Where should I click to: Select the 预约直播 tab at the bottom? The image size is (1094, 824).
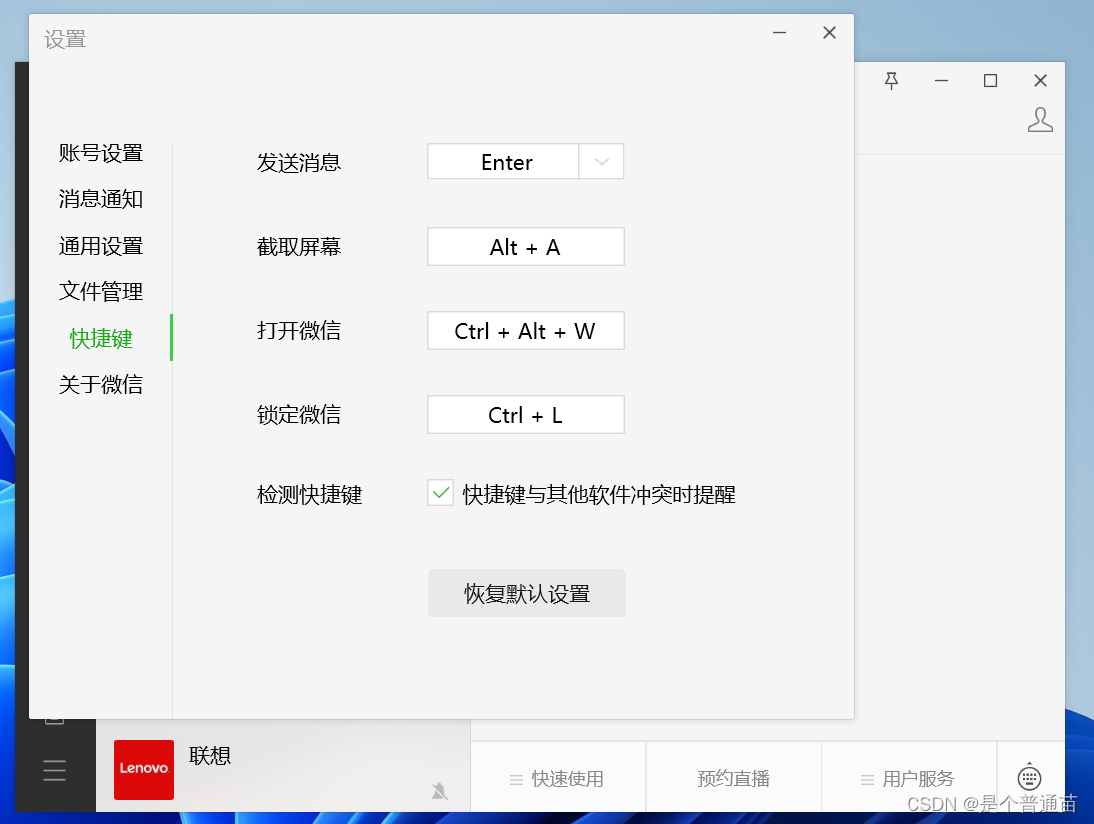click(x=733, y=778)
